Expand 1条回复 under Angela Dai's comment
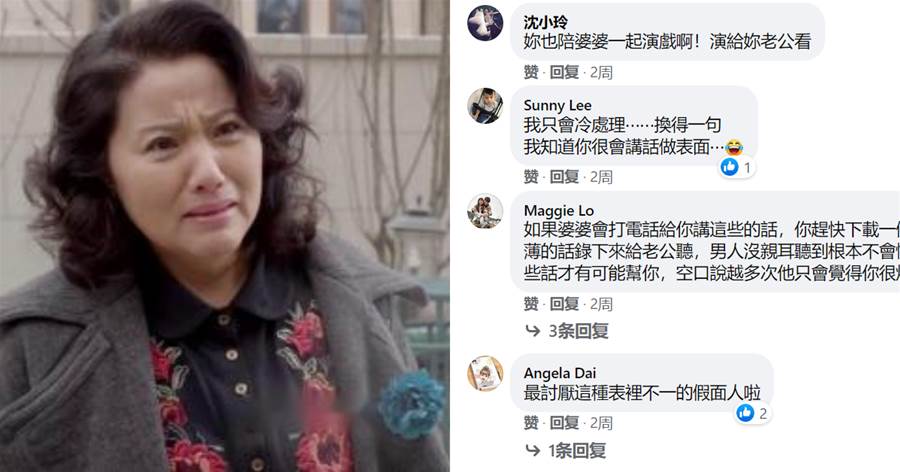 point(577,451)
